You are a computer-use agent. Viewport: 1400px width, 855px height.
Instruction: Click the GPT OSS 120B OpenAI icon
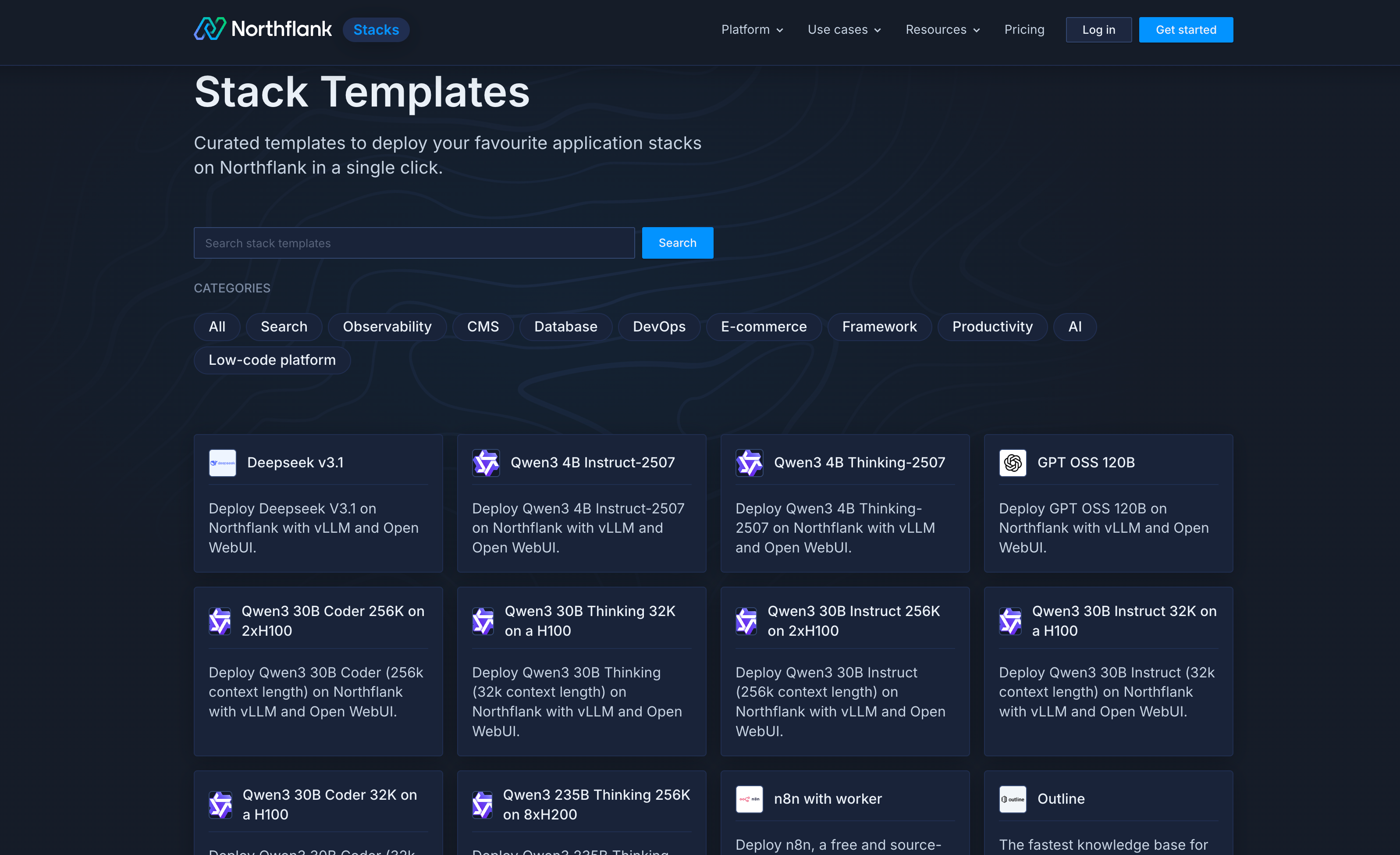(1013, 463)
